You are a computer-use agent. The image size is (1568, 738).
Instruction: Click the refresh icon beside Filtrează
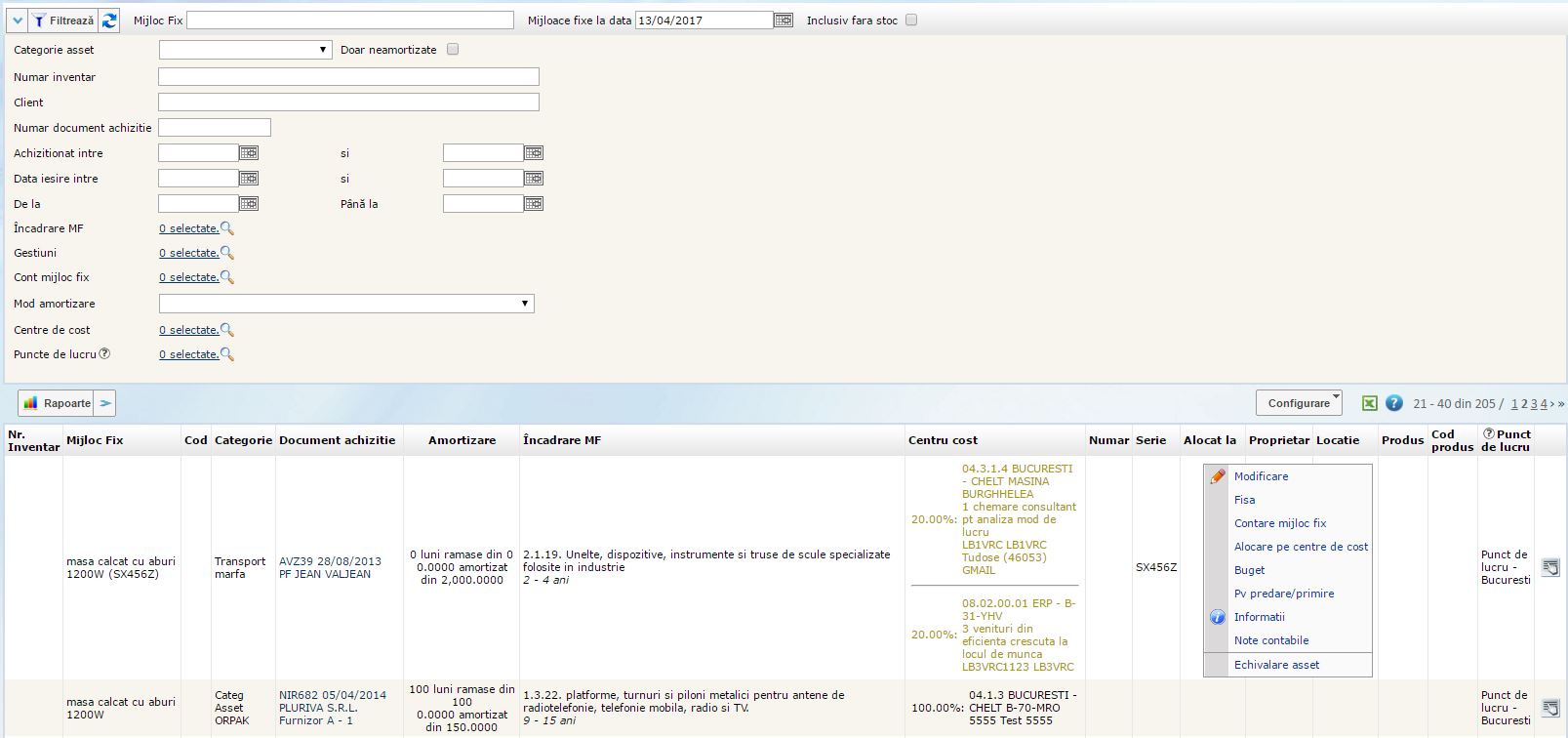tap(109, 20)
